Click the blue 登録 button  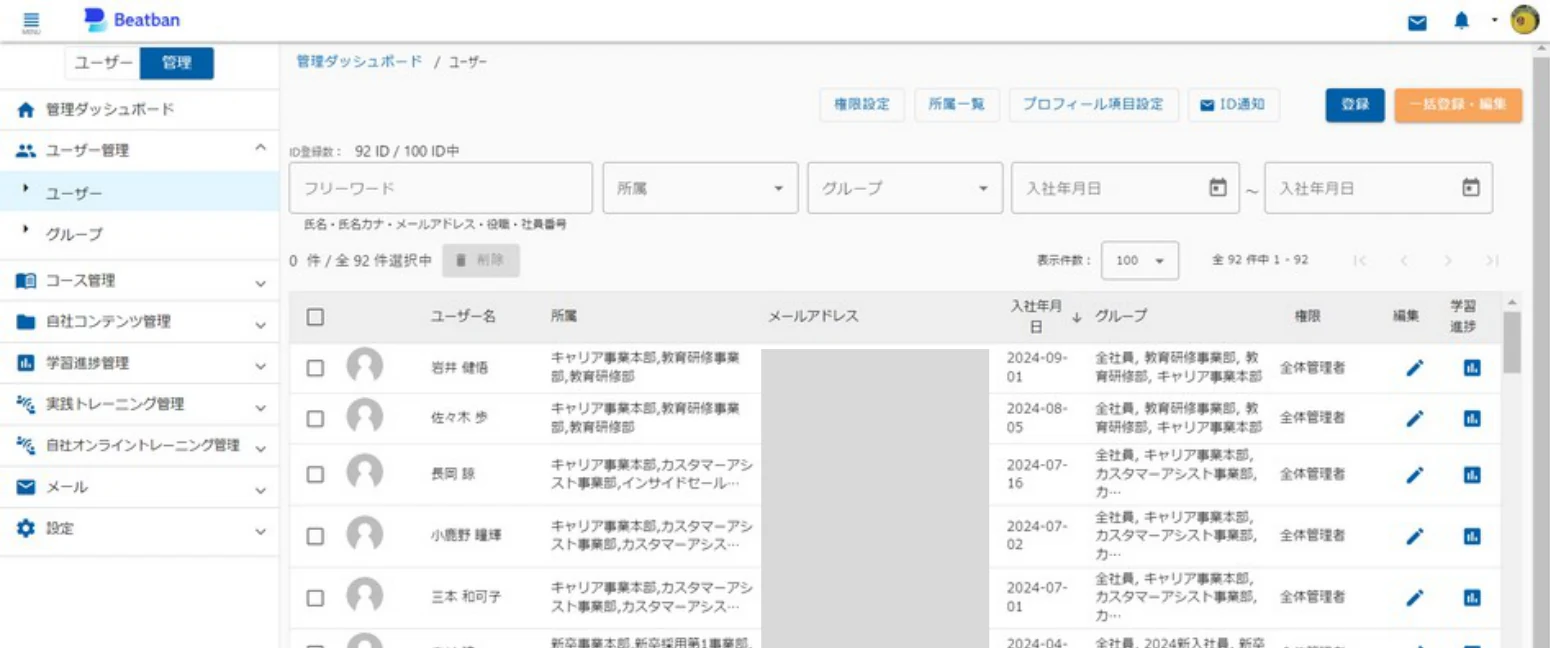pos(1355,104)
